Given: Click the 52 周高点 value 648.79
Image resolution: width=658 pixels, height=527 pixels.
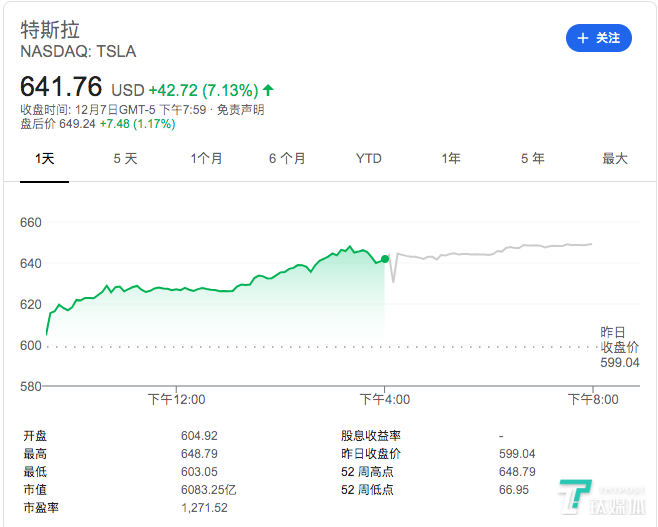Looking at the screenshot, I should coord(517,472).
